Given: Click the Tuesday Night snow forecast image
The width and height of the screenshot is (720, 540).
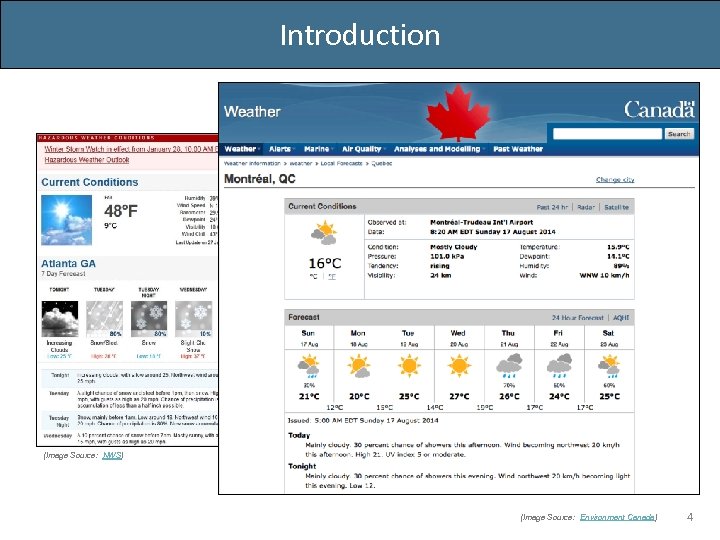Looking at the screenshot, I should click(149, 319).
